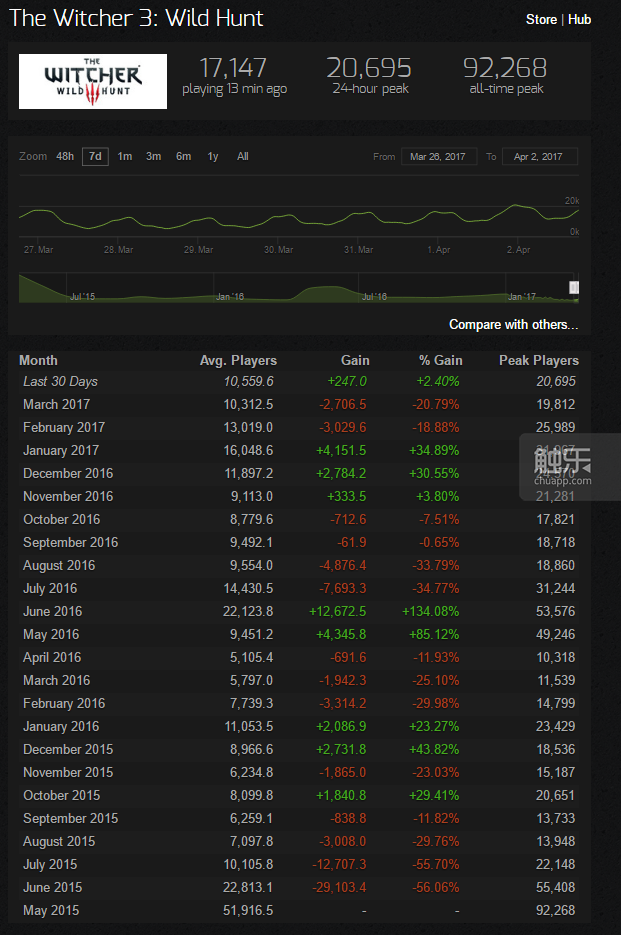Click Jul '16 on navigator timeline
The height and width of the screenshot is (935, 621).
(375, 296)
